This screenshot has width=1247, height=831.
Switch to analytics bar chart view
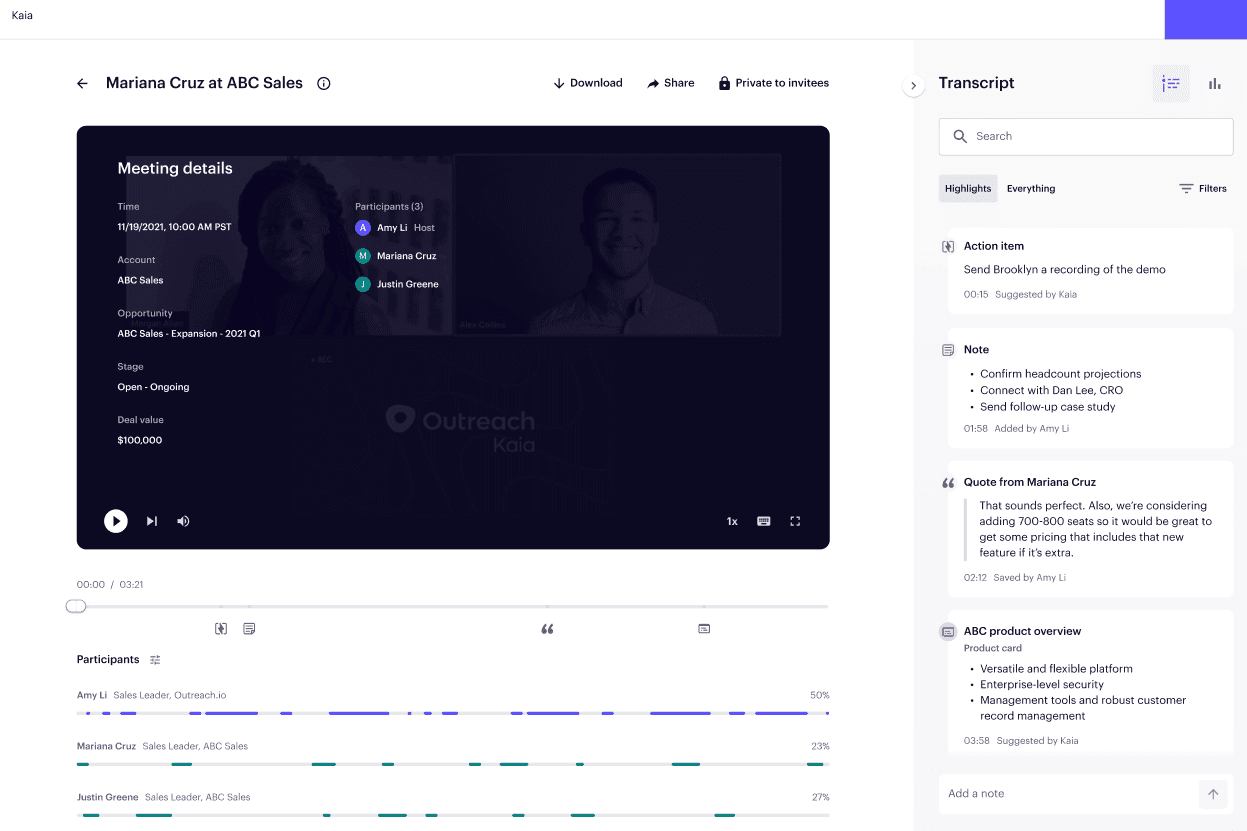pyautogui.click(x=1215, y=84)
